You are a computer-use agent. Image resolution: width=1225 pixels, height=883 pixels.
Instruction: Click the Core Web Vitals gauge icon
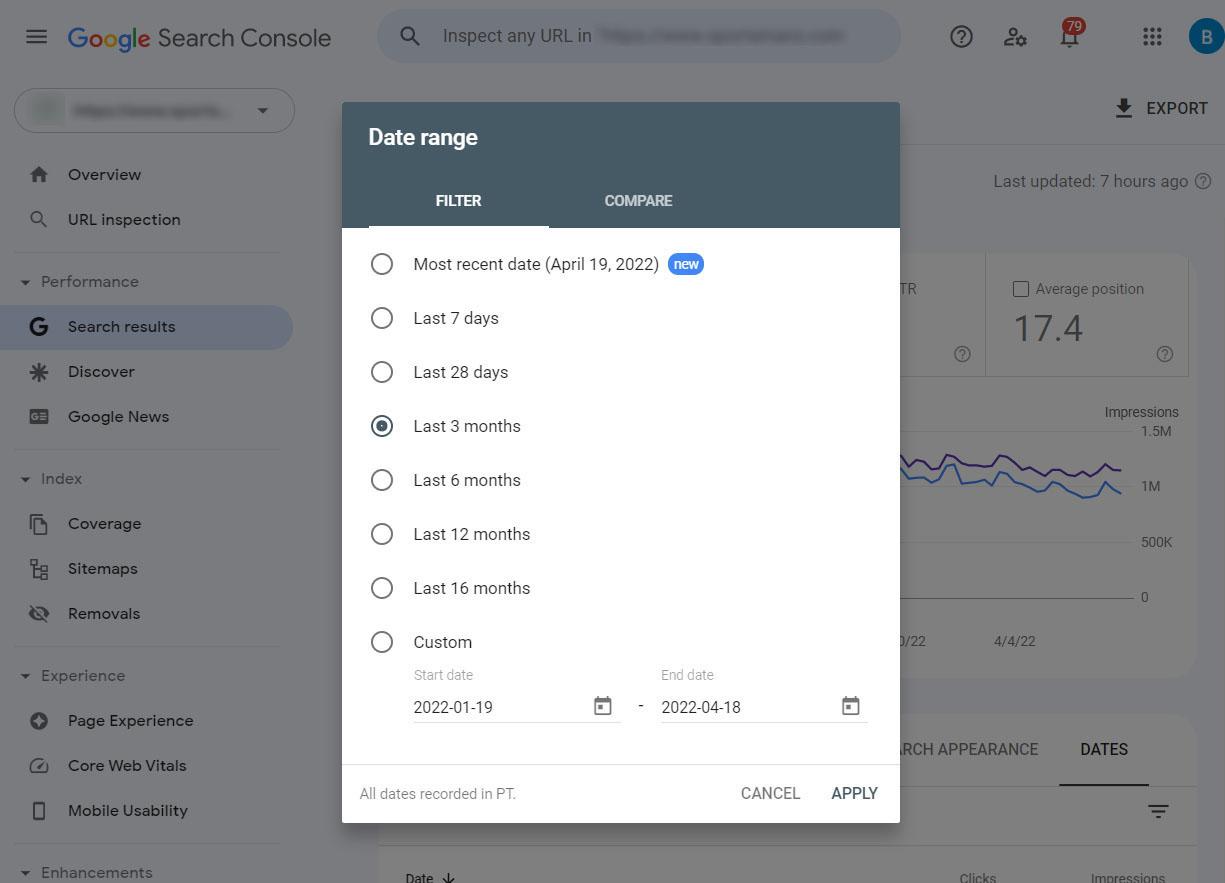click(x=39, y=766)
